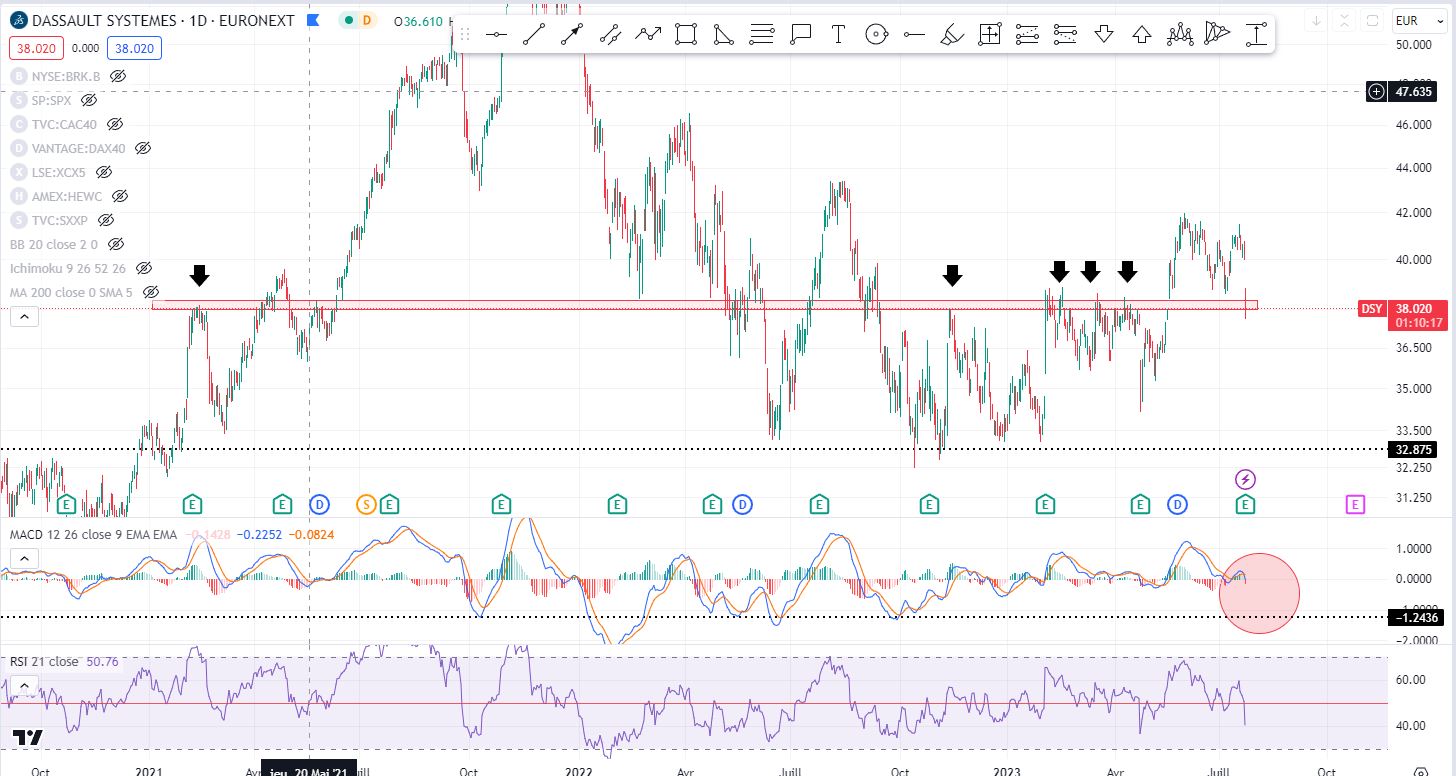The image size is (1456, 776).
Task: Click the MACD 12 26 indicator label
Action: [92, 535]
